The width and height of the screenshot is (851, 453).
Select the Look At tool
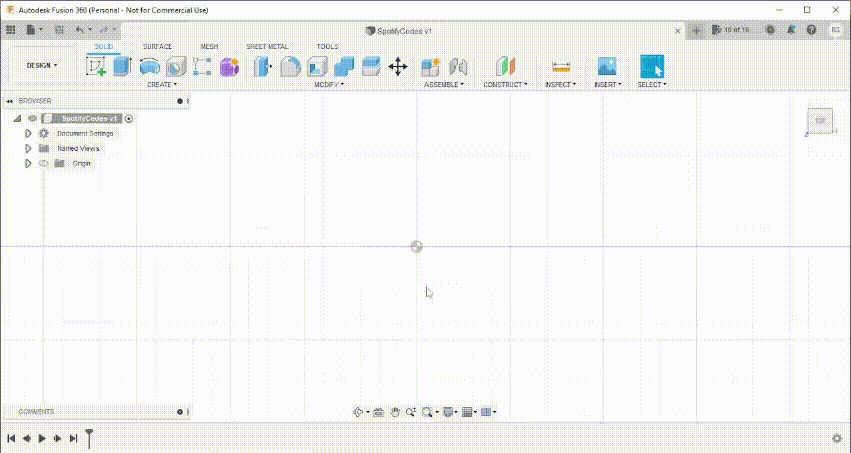[379, 412]
